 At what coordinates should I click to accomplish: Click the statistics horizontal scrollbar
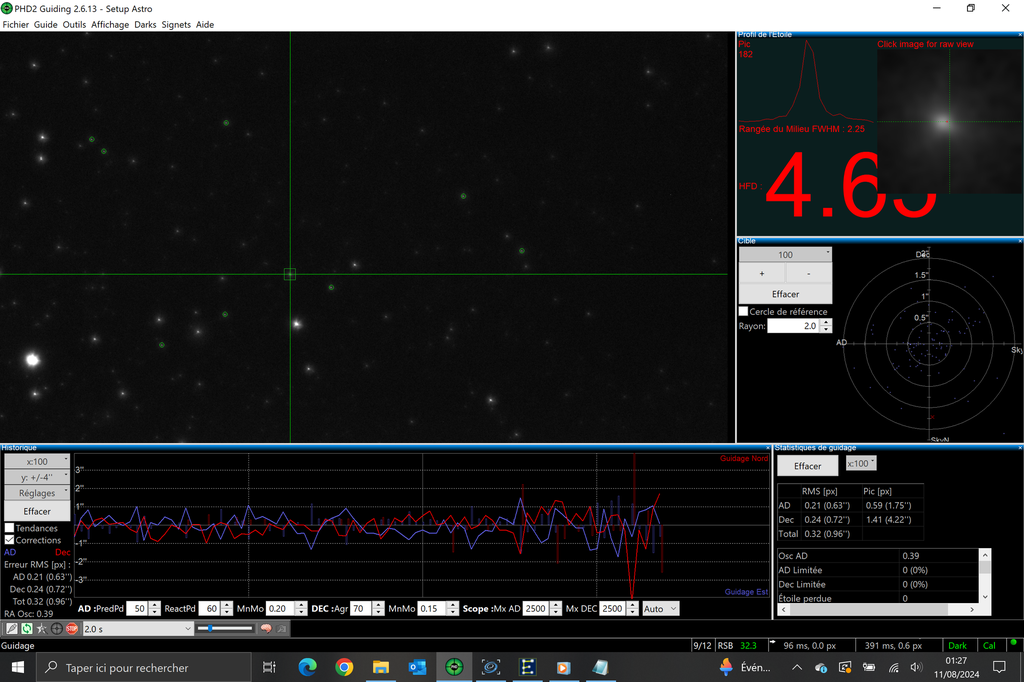pyautogui.click(x=878, y=609)
